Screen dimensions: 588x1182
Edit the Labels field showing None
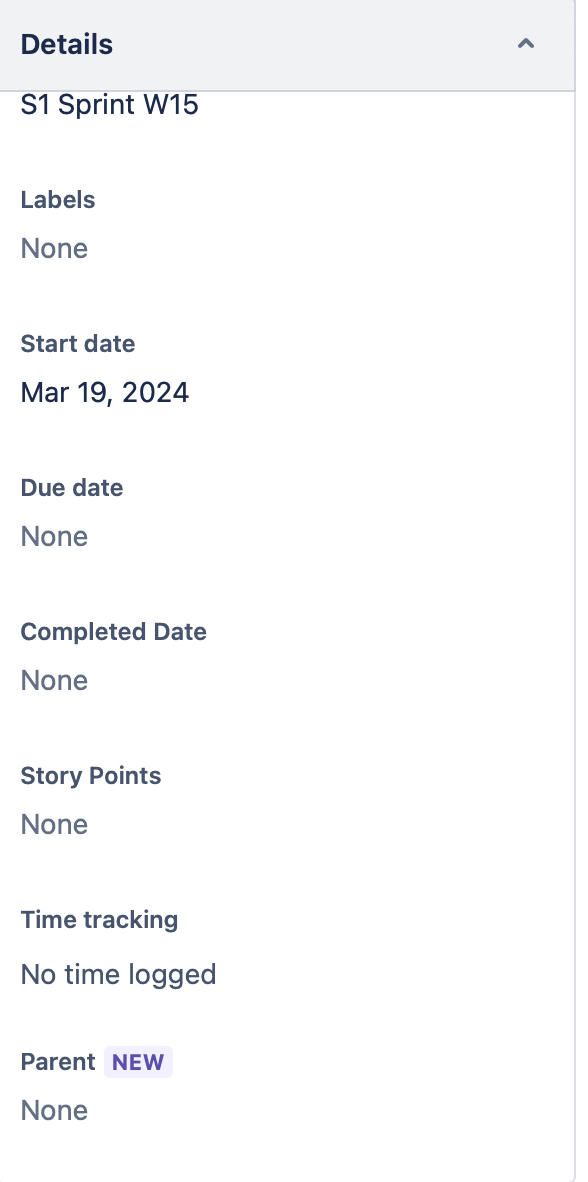54,248
